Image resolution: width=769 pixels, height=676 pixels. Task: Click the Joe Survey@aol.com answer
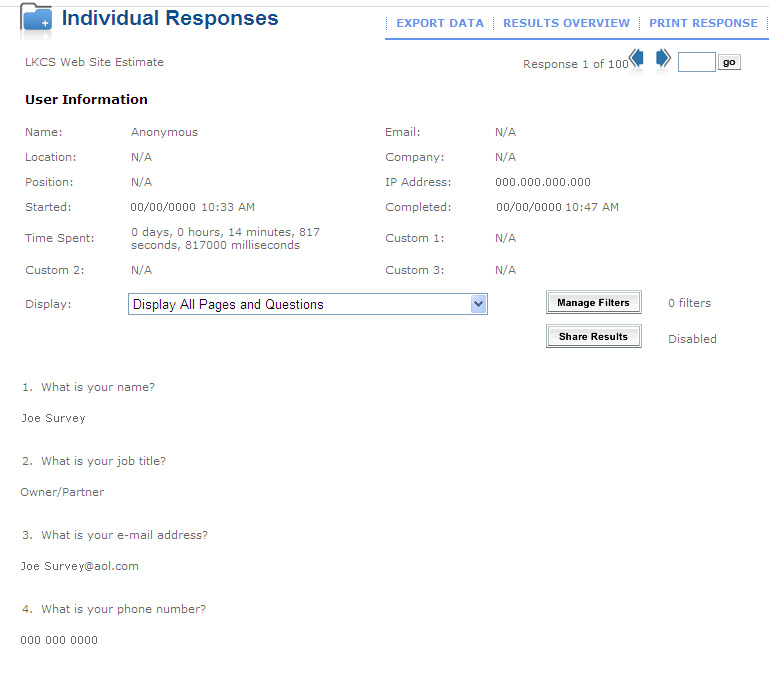click(x=79, y=566)
